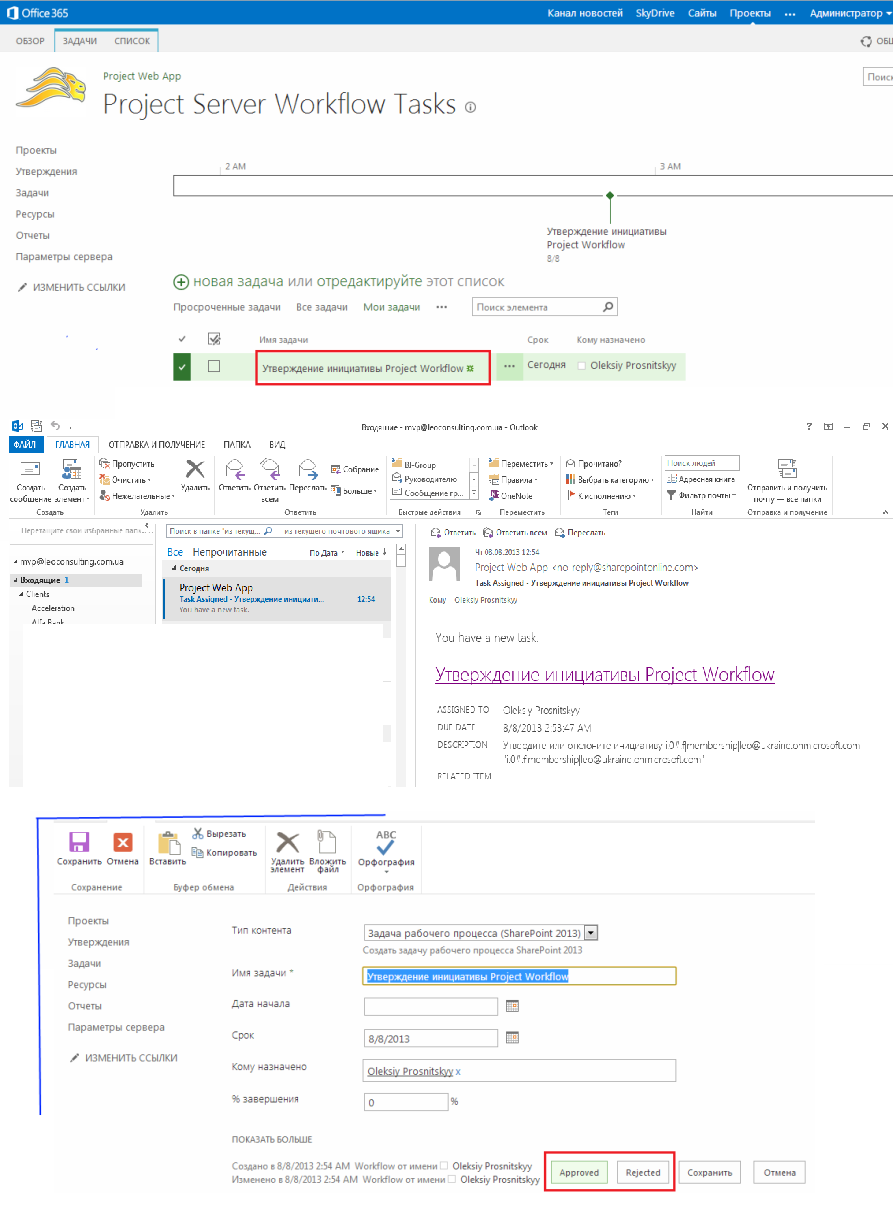Viewport: 893px width, 1214px height.
Task: Tick the checkbox in the task row
Action: [214, 367]
